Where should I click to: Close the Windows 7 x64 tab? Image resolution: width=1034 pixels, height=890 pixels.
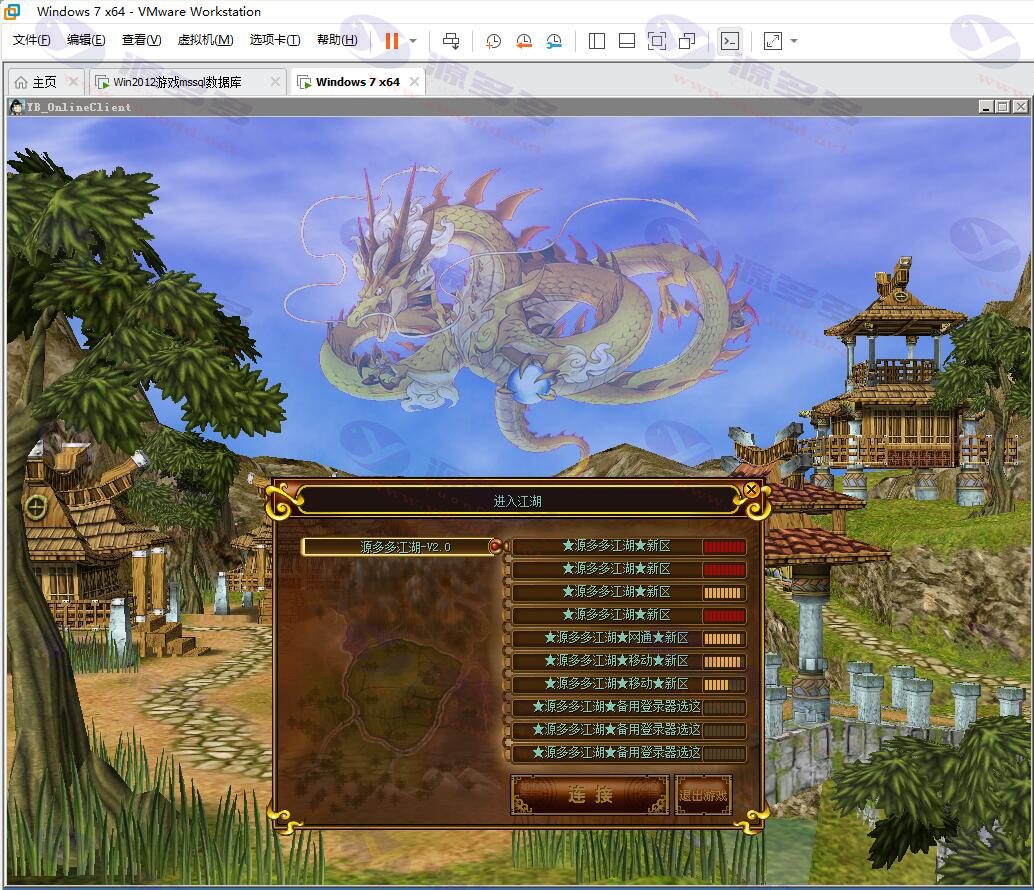tap(414, 82)
